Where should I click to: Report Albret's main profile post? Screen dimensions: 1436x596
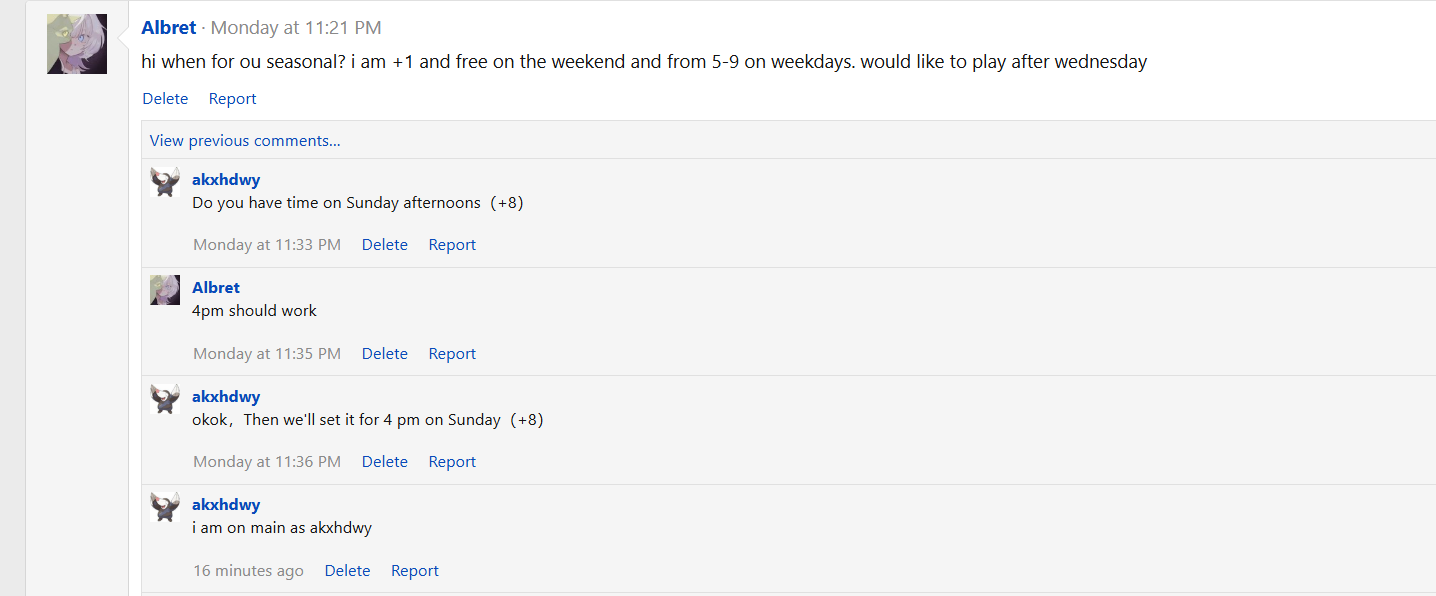pyautogui.click(x=232, y=99)
